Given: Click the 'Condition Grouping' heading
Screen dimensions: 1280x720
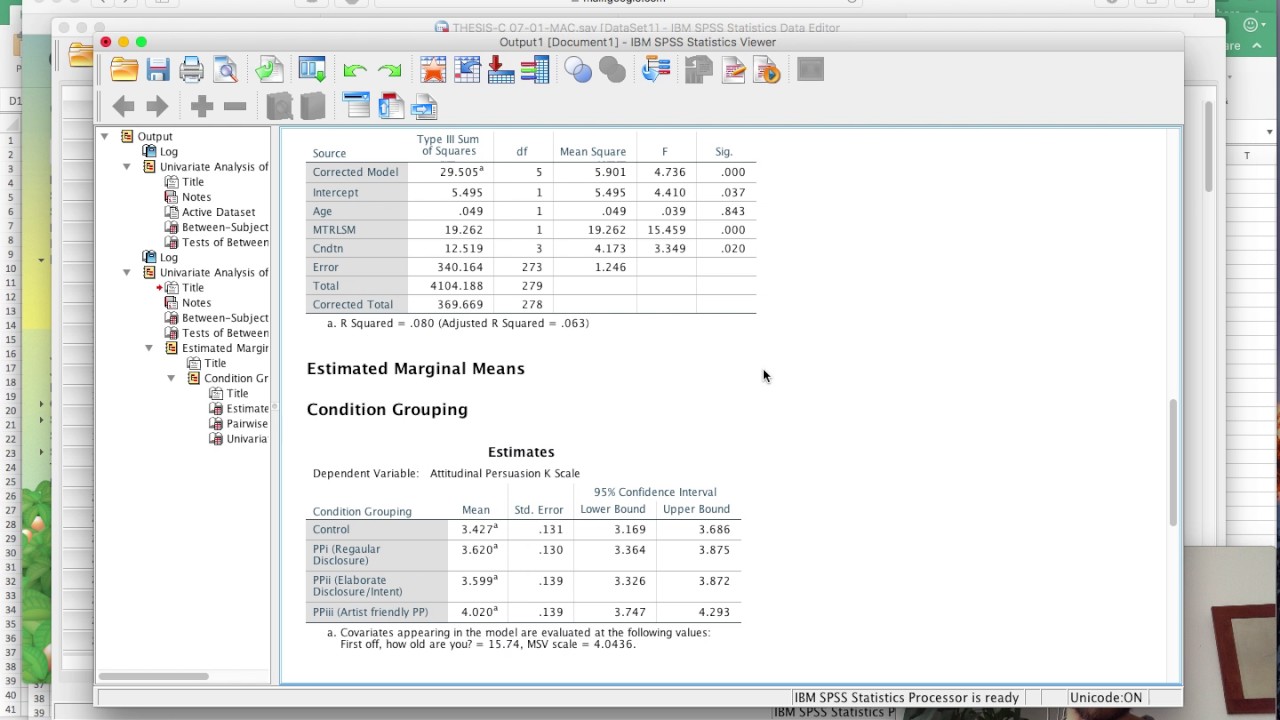Looking at the screenshot, I should coord(387,410).
